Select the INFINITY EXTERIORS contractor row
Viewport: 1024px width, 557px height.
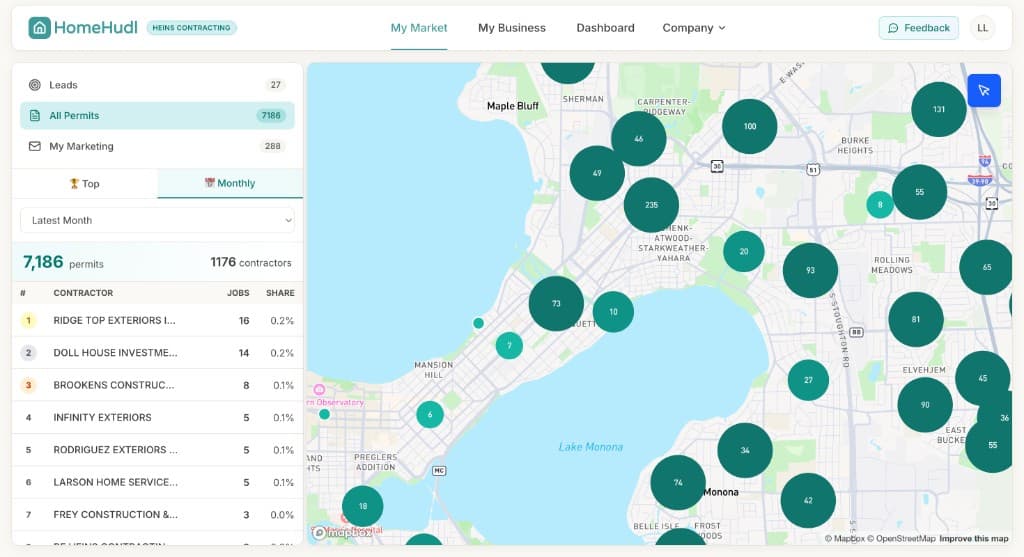tap(157, 418)
